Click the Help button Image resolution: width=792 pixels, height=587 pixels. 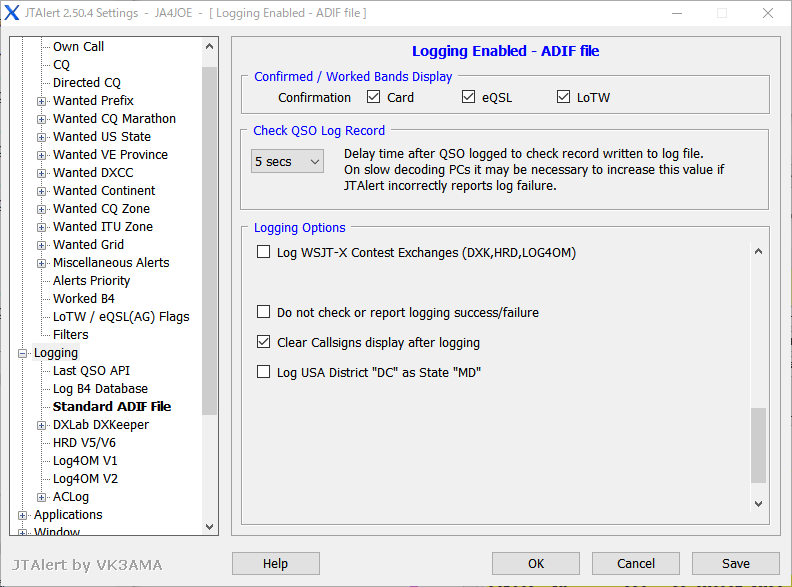point(275,564)
